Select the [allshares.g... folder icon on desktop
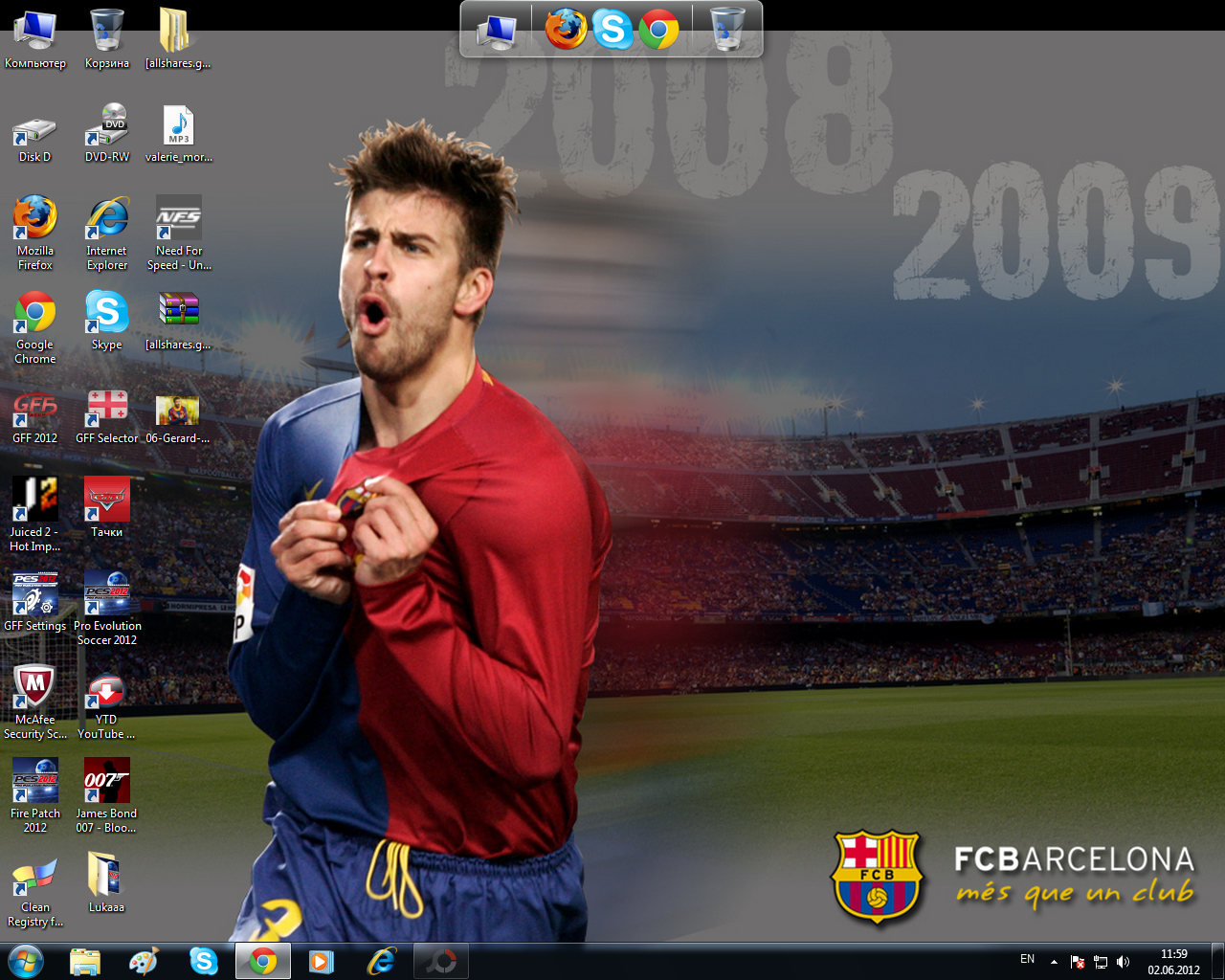The width and height of the screenshot is (1225, 980). (178, 39)
